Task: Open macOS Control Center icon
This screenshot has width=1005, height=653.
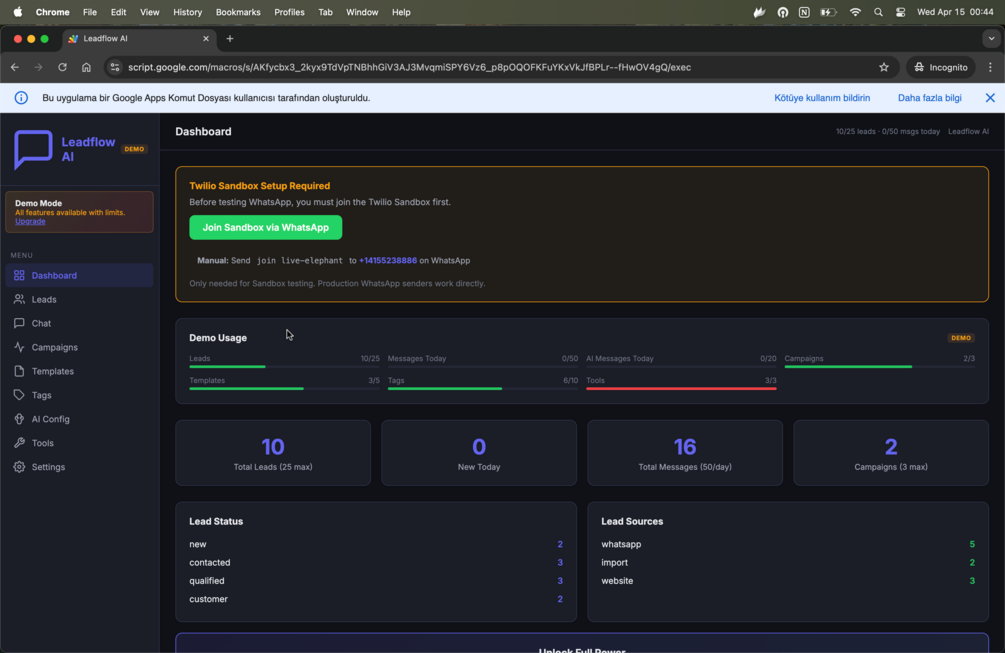Action: pos(901,12)
